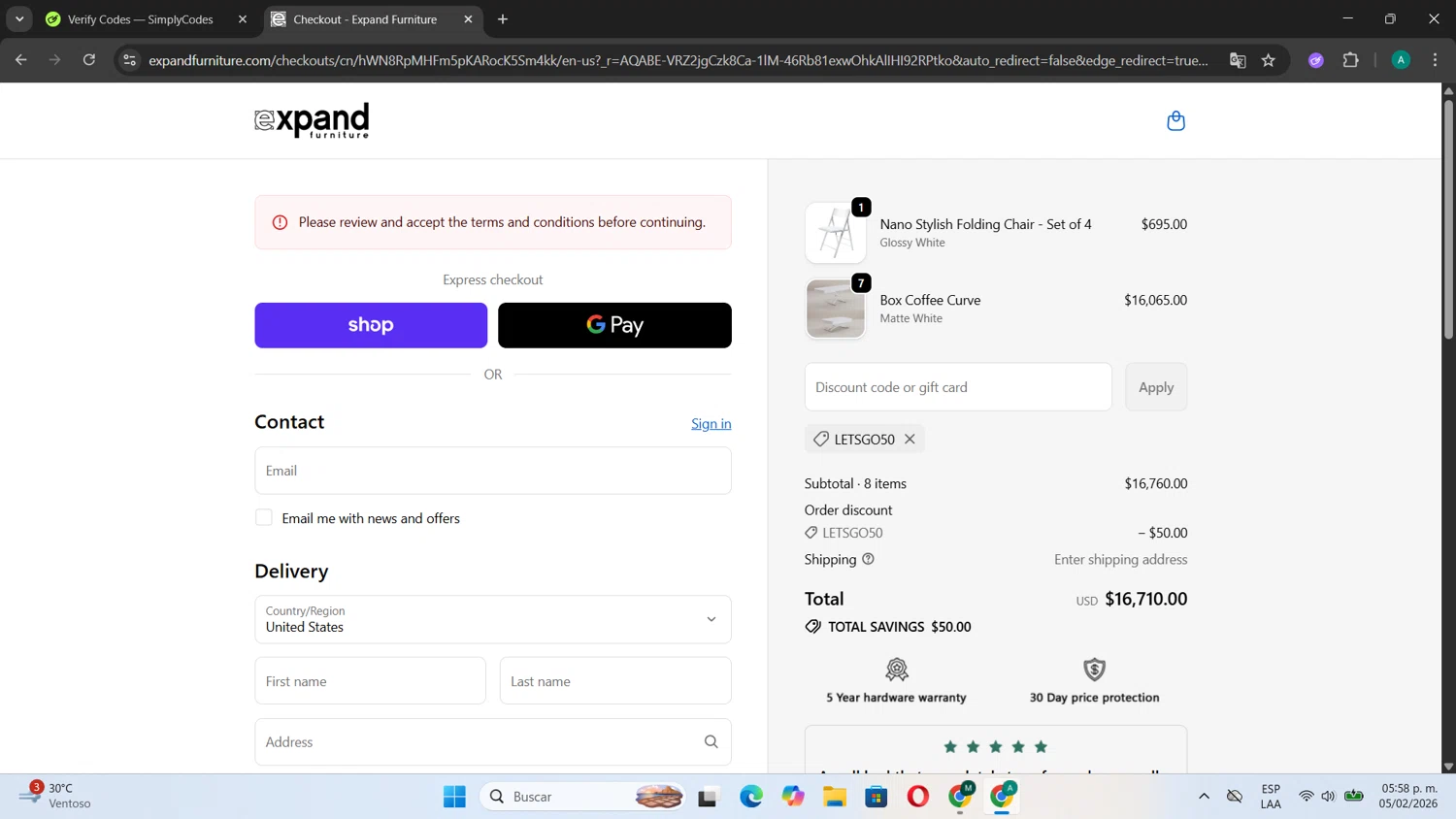Open Microsoft Store from taskbar
The width and height of the screenshot is (1456, 819).
click(x=877, y=797)
